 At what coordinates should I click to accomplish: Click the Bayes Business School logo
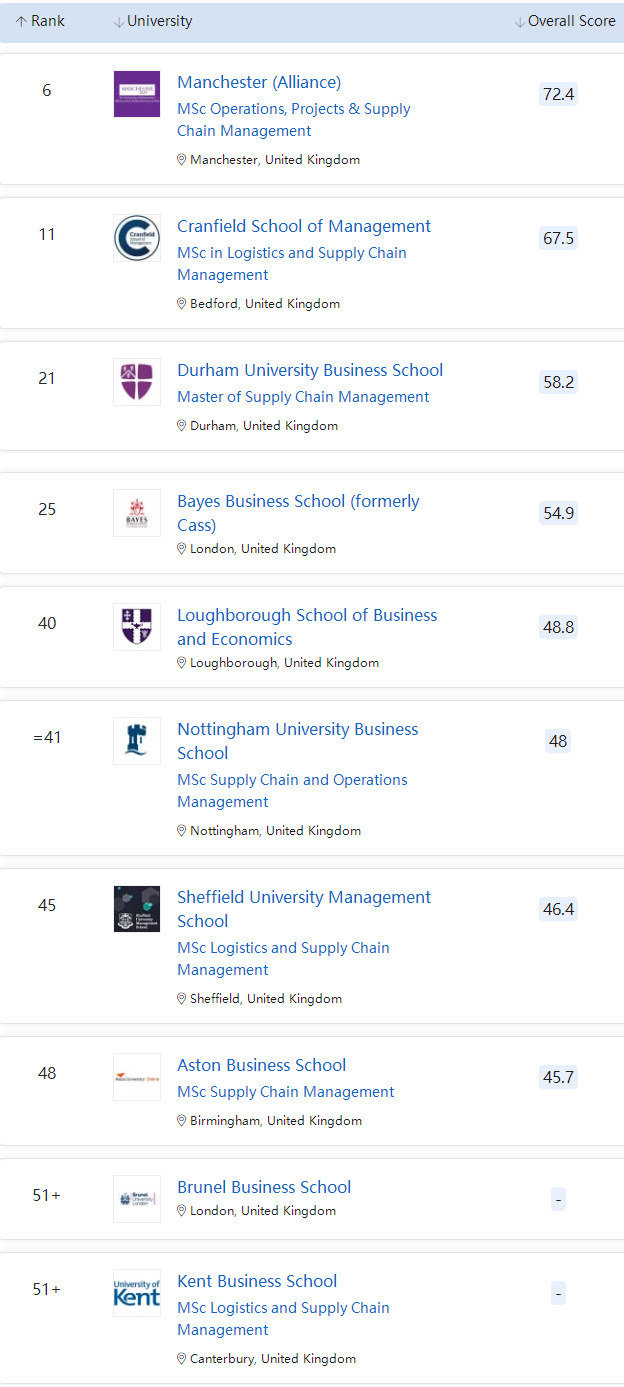(137, 513)
